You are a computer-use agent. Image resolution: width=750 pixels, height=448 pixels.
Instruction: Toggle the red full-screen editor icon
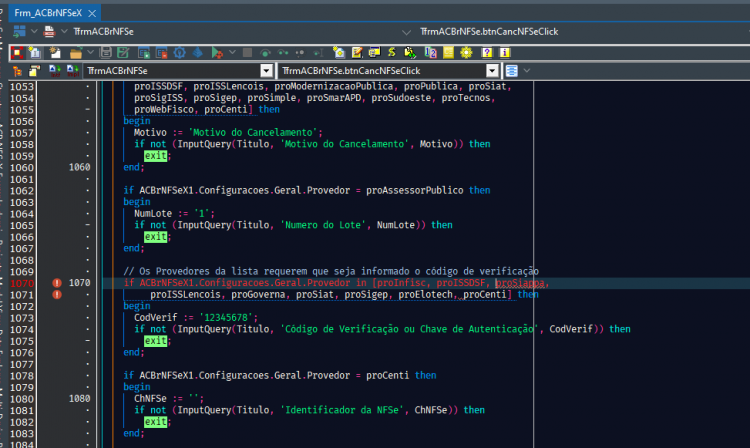click(17, 53)
